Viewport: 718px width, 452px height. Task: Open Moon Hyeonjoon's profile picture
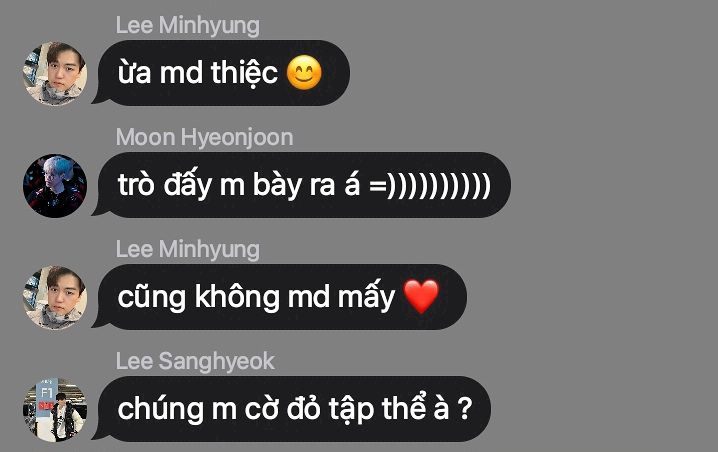point(54,185)
